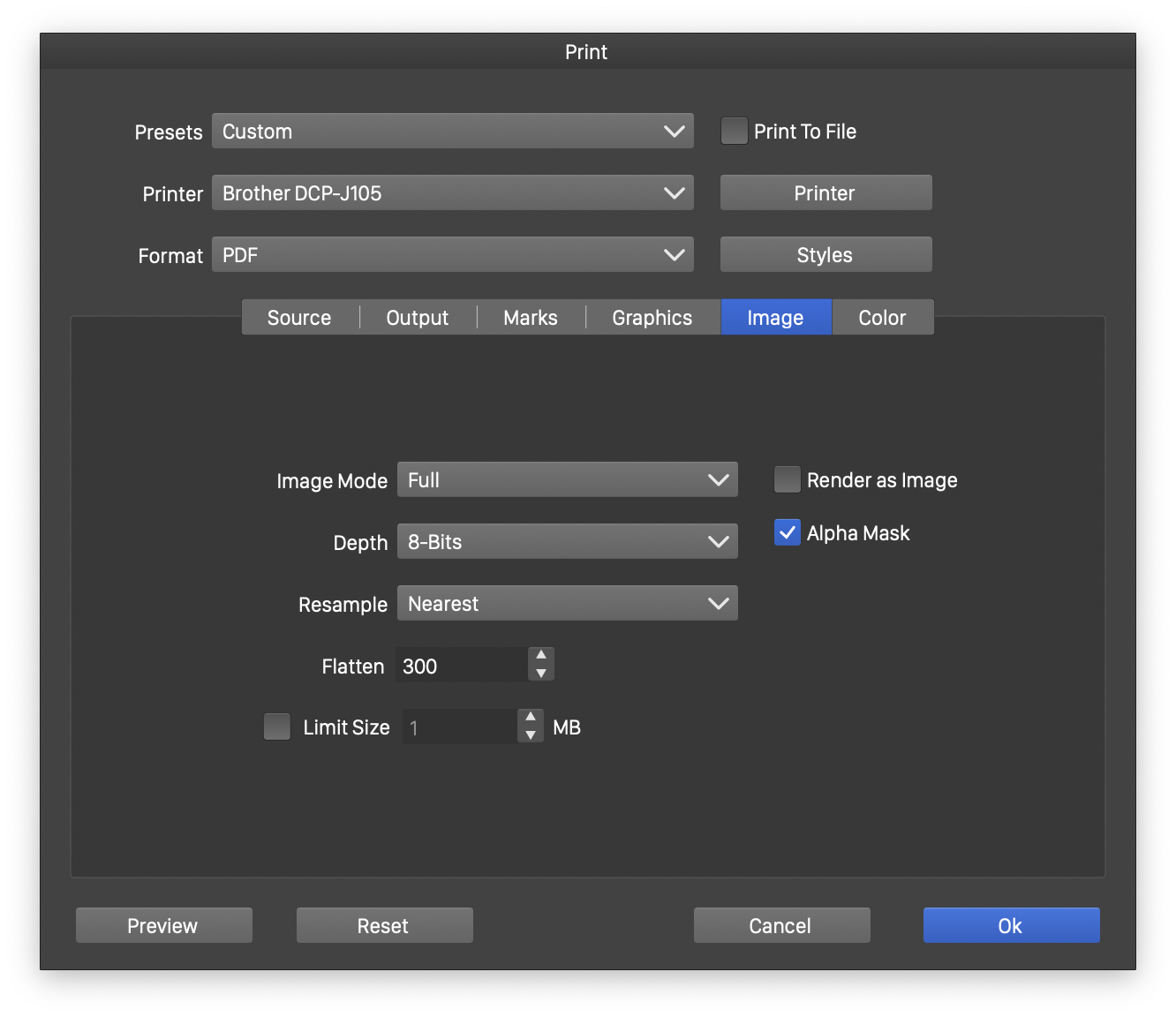The image size is (1176, 1017).
Task: Uncheck the Alpha Mask option
Action: click(788, 533)
